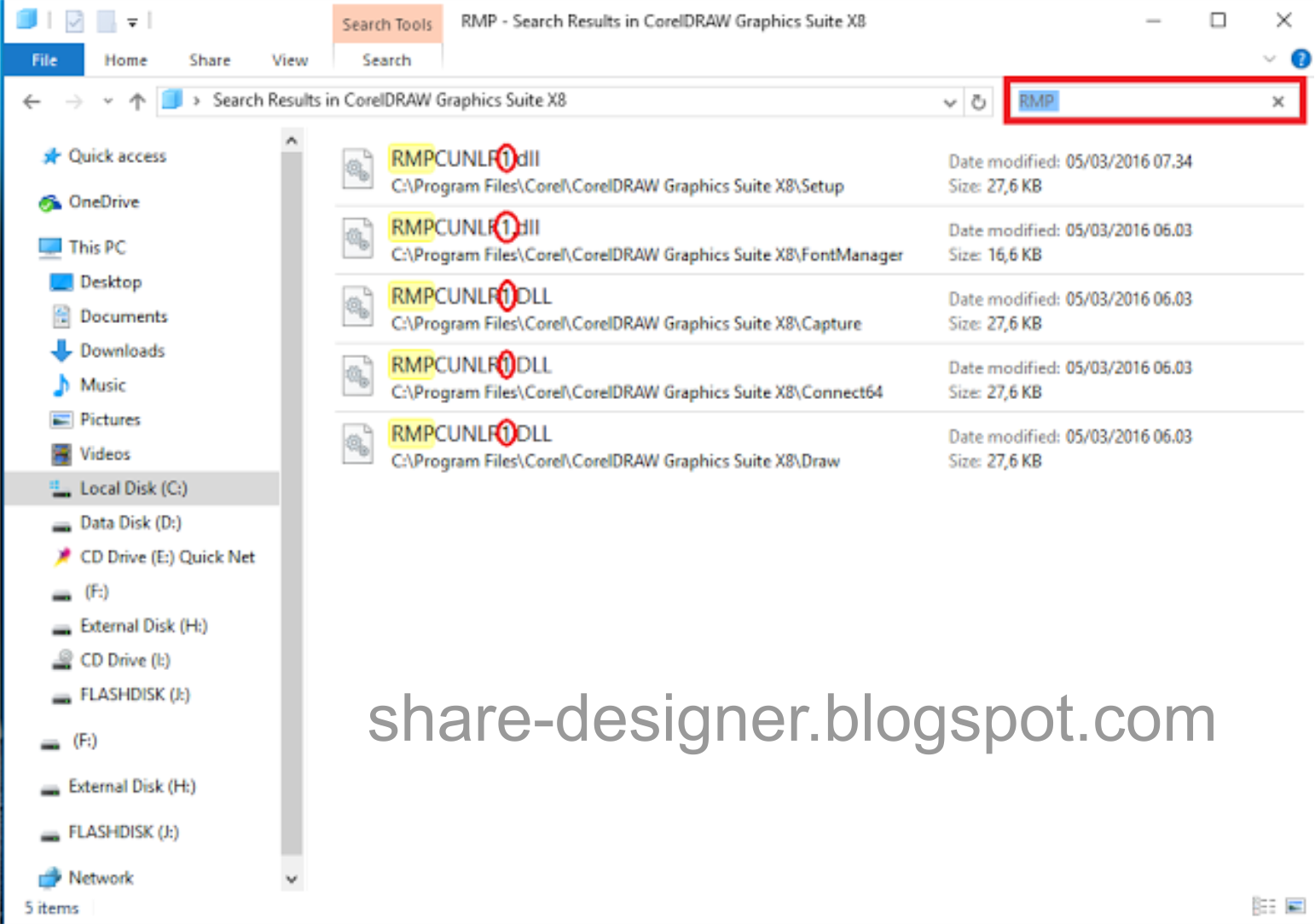Screen dimensions: 1315x924
Task: Click the Music note icon
Action: coord(61,385)
